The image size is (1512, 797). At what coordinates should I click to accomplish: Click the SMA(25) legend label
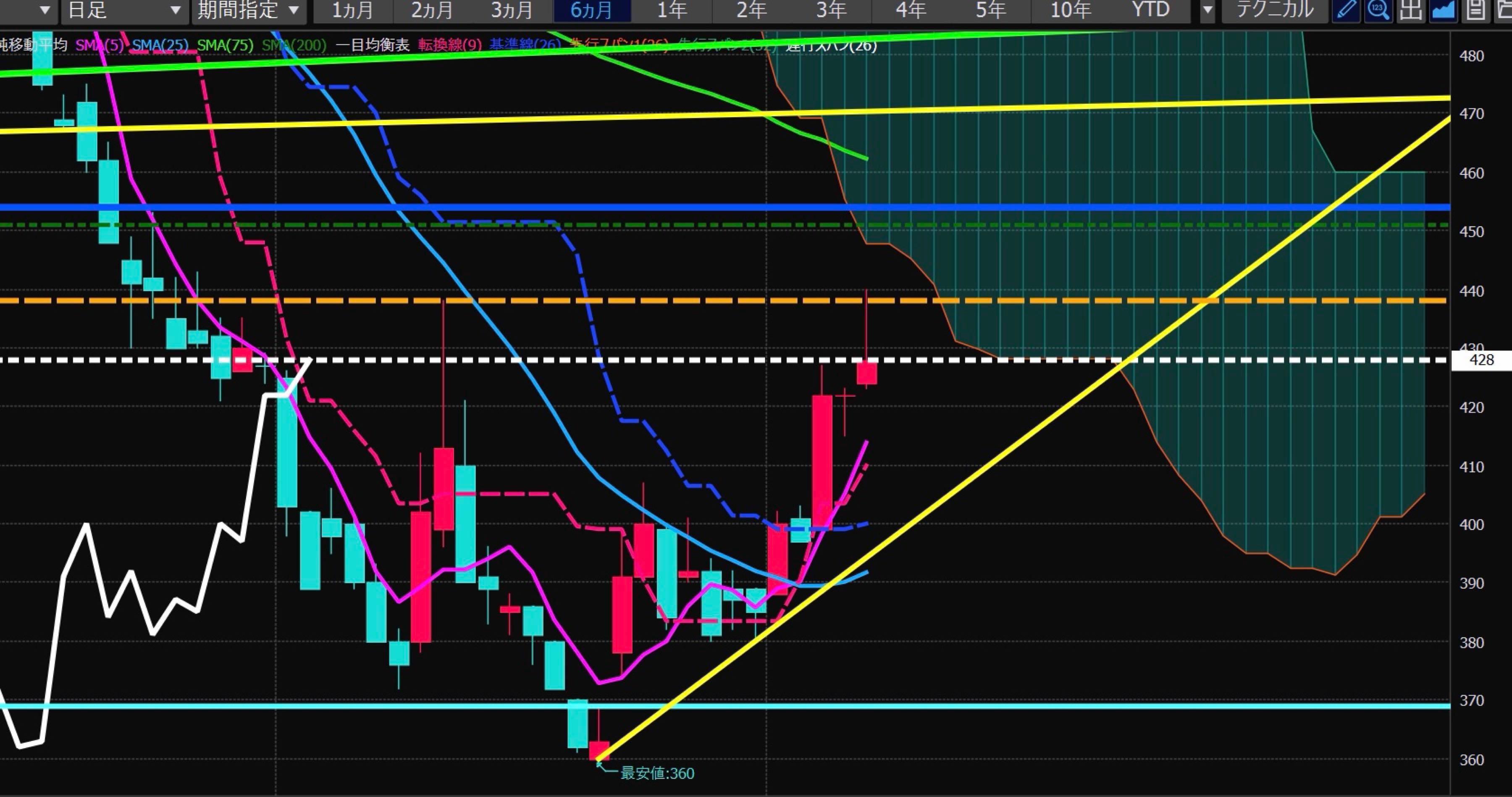pos(160,45)
